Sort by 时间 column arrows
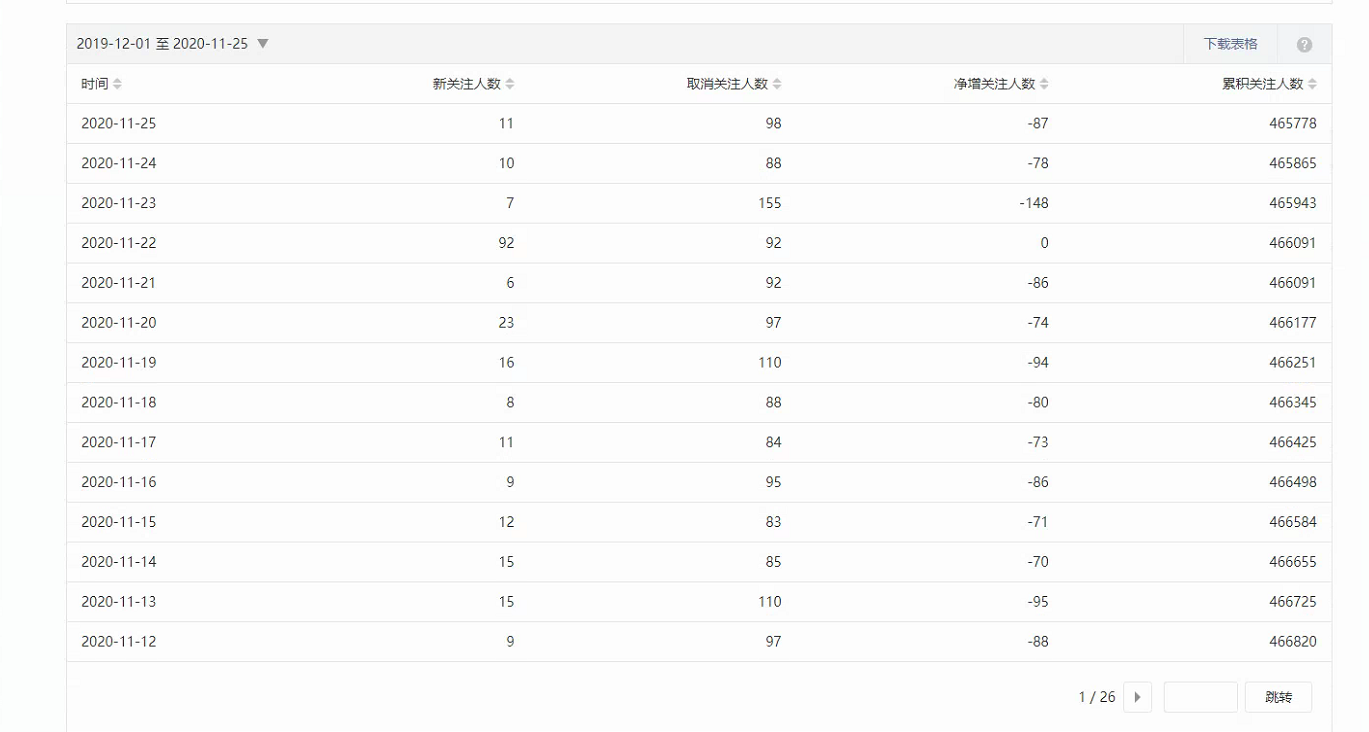This screenshot has width=1369, height=732. click(118, 84)
